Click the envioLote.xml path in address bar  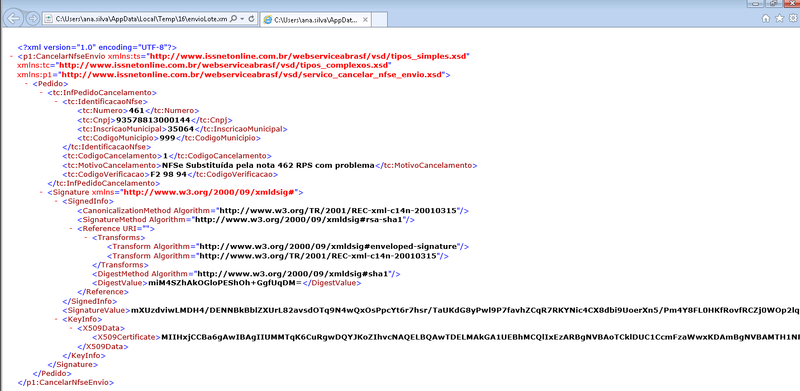coord(141,19)
